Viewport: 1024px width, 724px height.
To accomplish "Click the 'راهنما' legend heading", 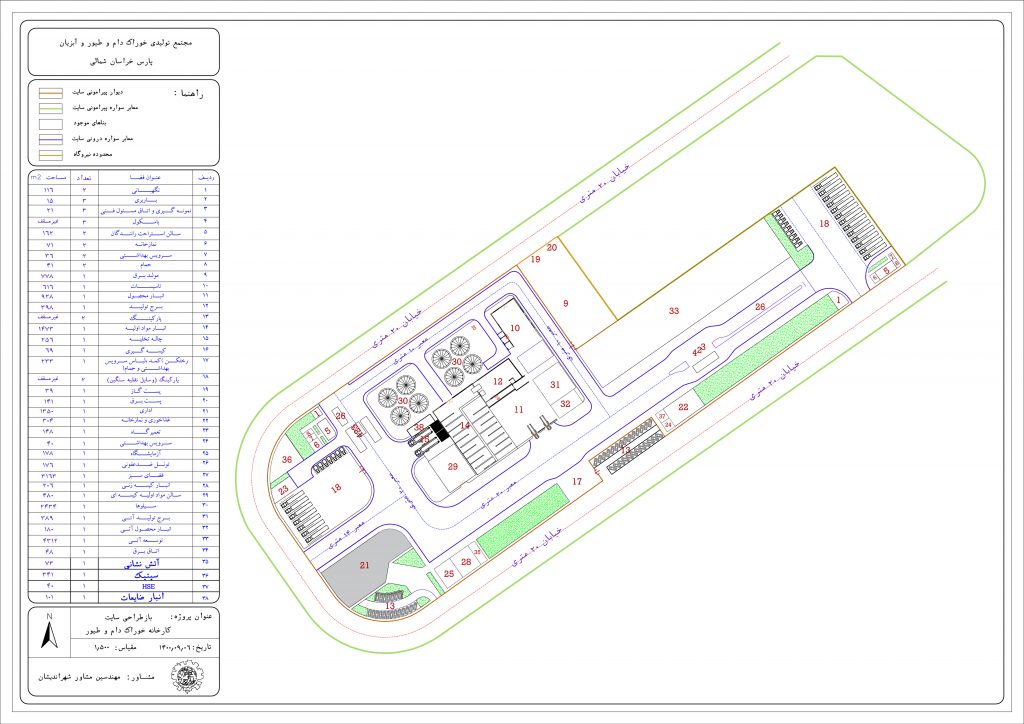I will coord(188,93).
